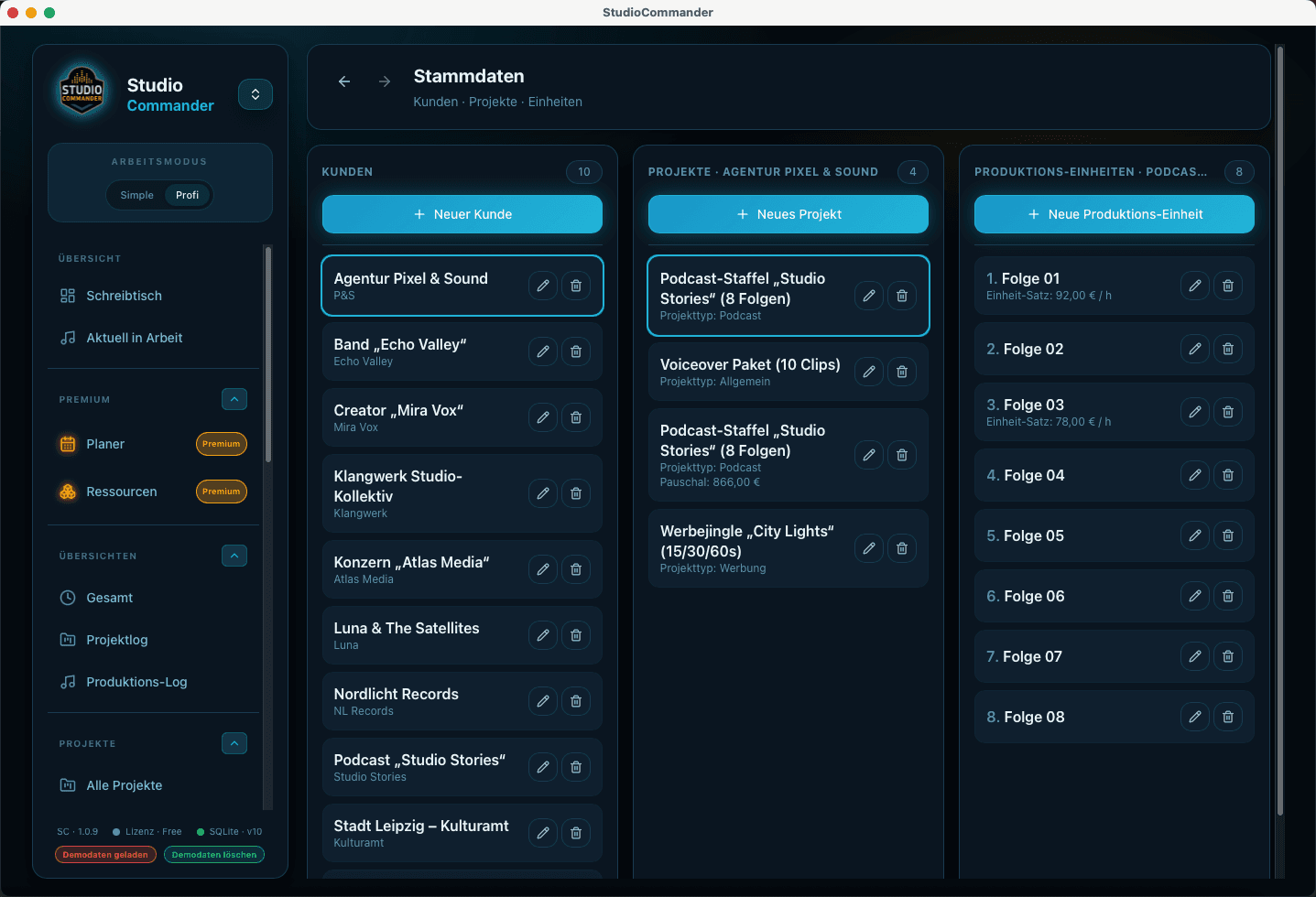Delete the Nordlicht Records customer via trash icon
This screenshot has width=1316, height=897.
pyautogui.click(x=576, y=701)
